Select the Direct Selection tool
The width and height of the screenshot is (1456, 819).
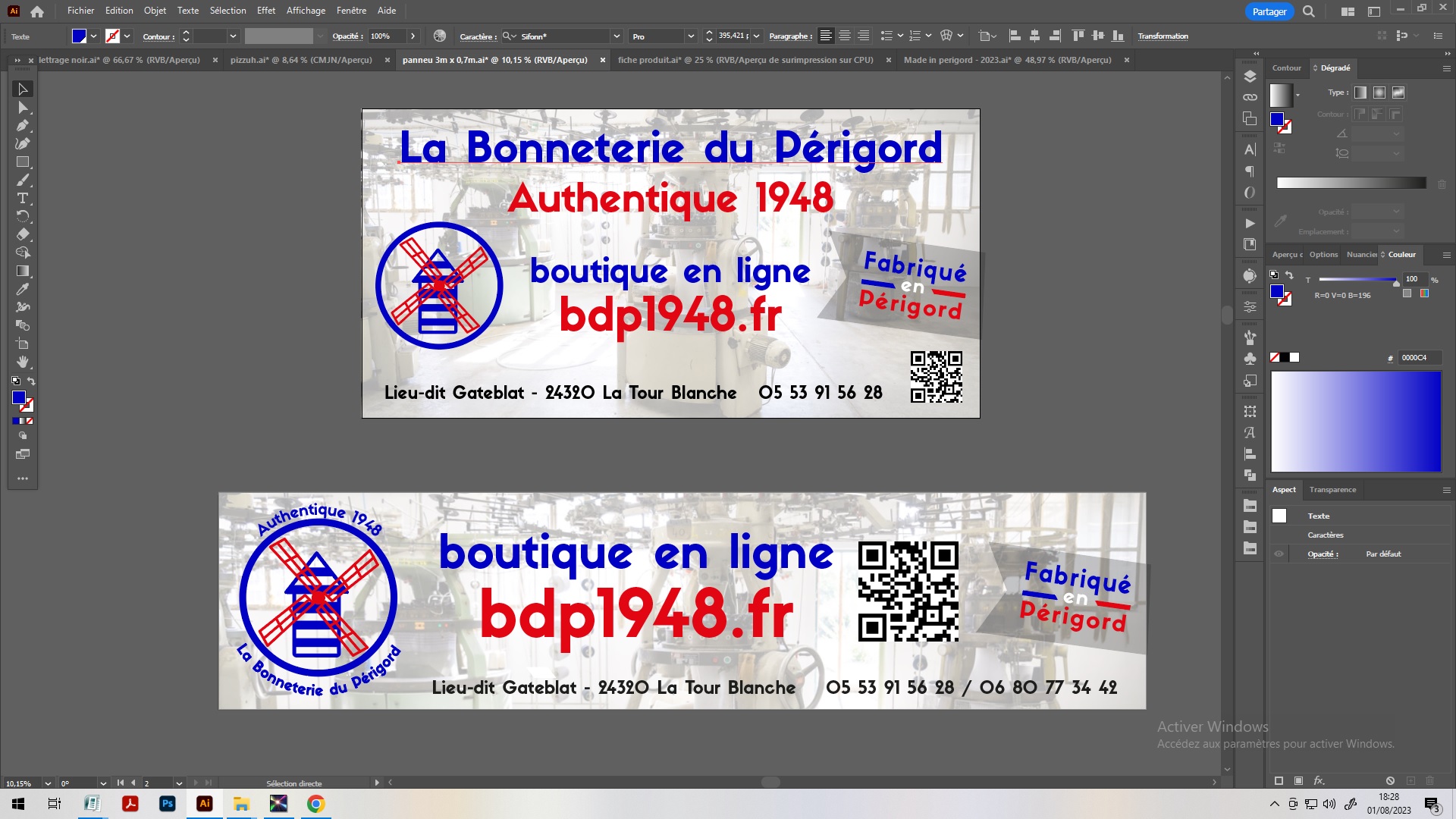tap(23, 108)
